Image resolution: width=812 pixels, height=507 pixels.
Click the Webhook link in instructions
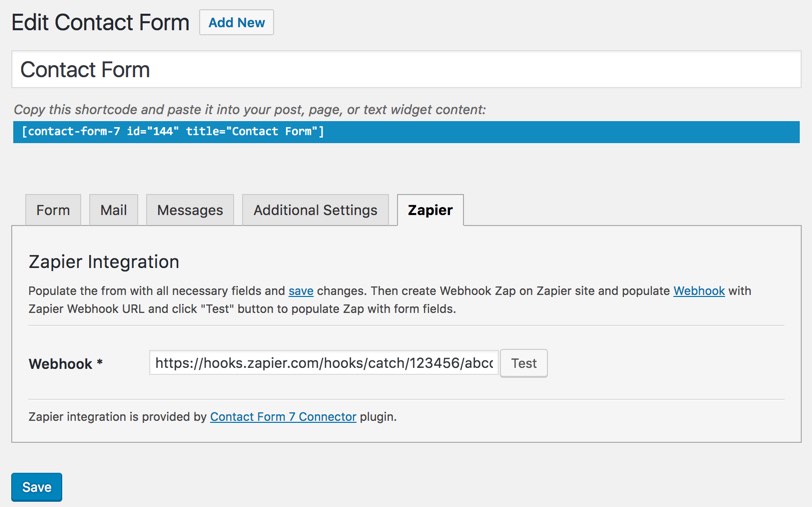click(x=699, y=291)
